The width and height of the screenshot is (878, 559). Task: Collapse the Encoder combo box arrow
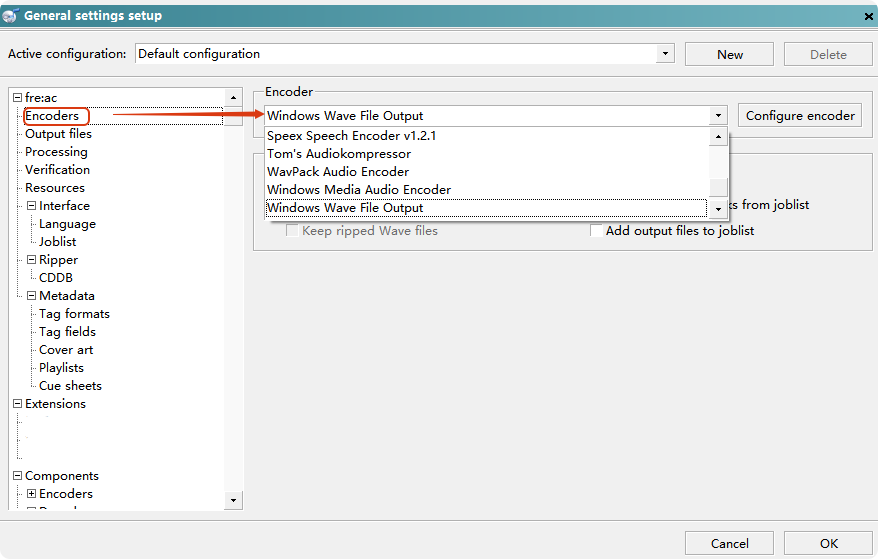click(x=718, y=116)
